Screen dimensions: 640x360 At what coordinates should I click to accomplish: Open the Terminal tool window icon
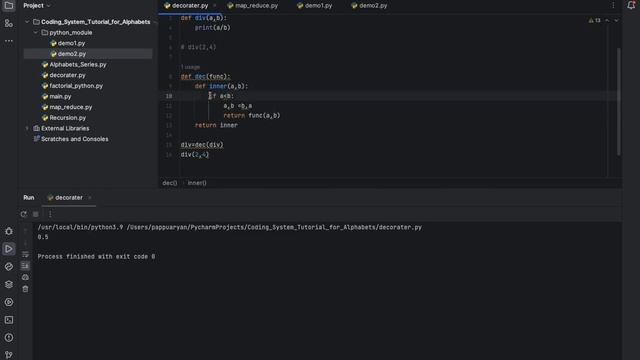tap(9, 320)
